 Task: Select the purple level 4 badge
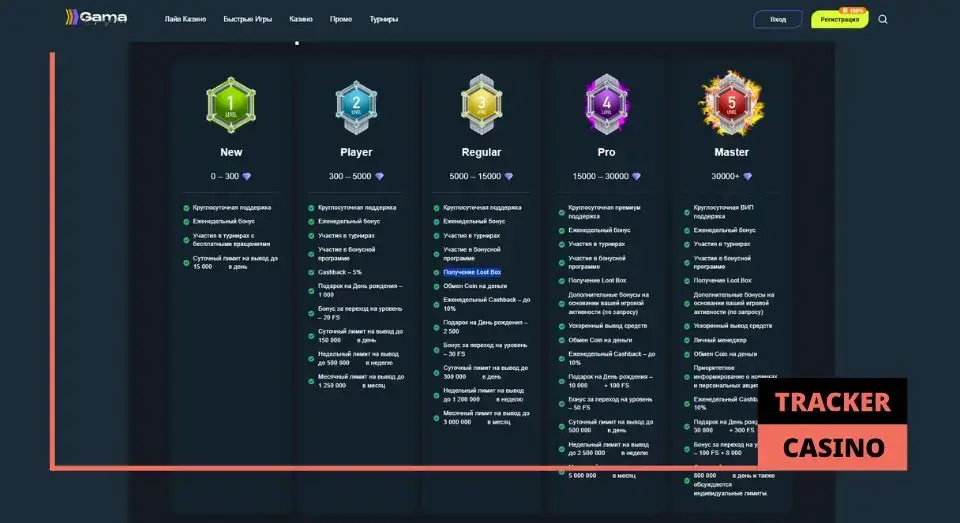(606, 104)
